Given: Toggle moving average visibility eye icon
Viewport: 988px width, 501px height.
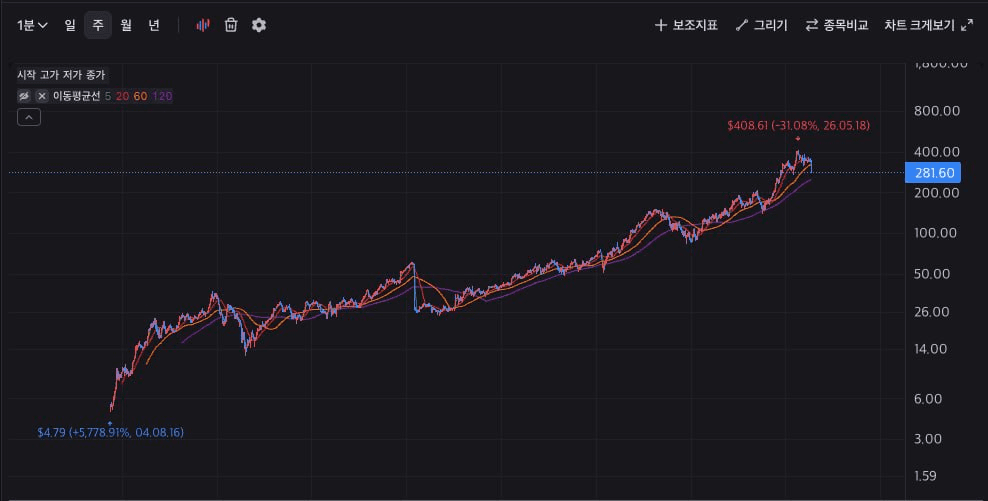Looking at the screenshot, I should tap(24, 96).
